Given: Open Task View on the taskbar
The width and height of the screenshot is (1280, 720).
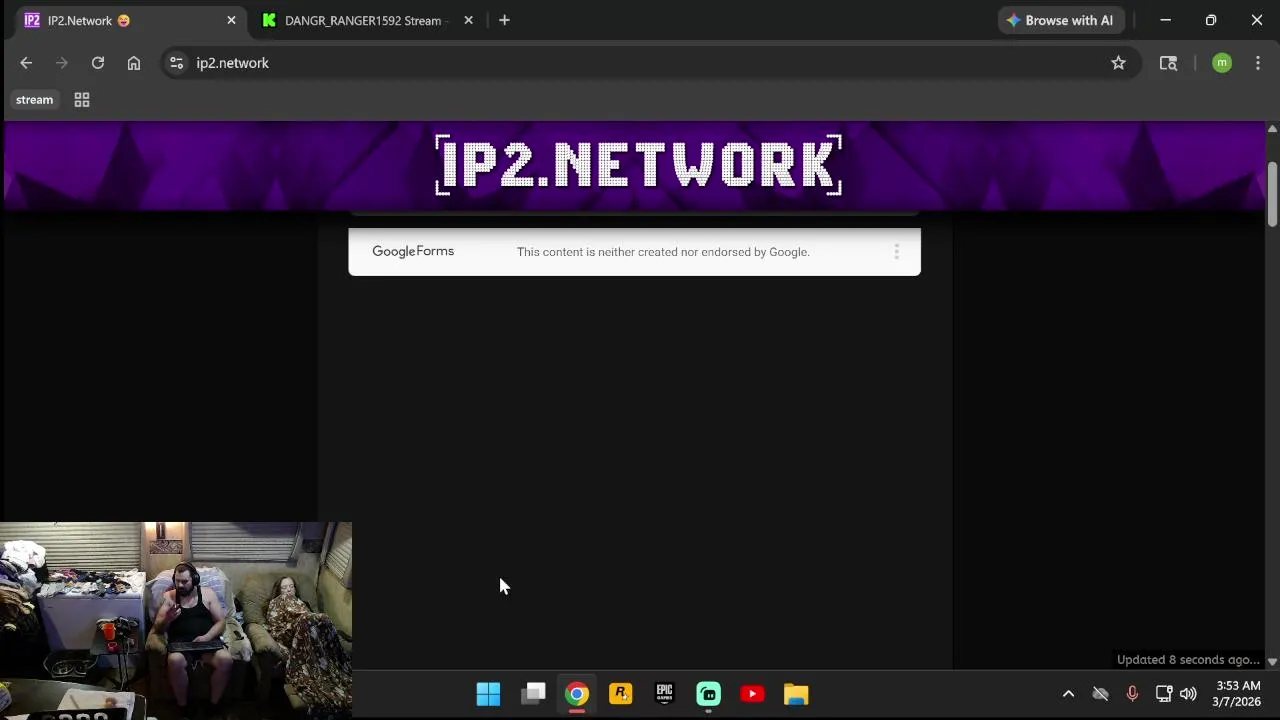Looking at the screenshot, I should [x=533, y=694].
